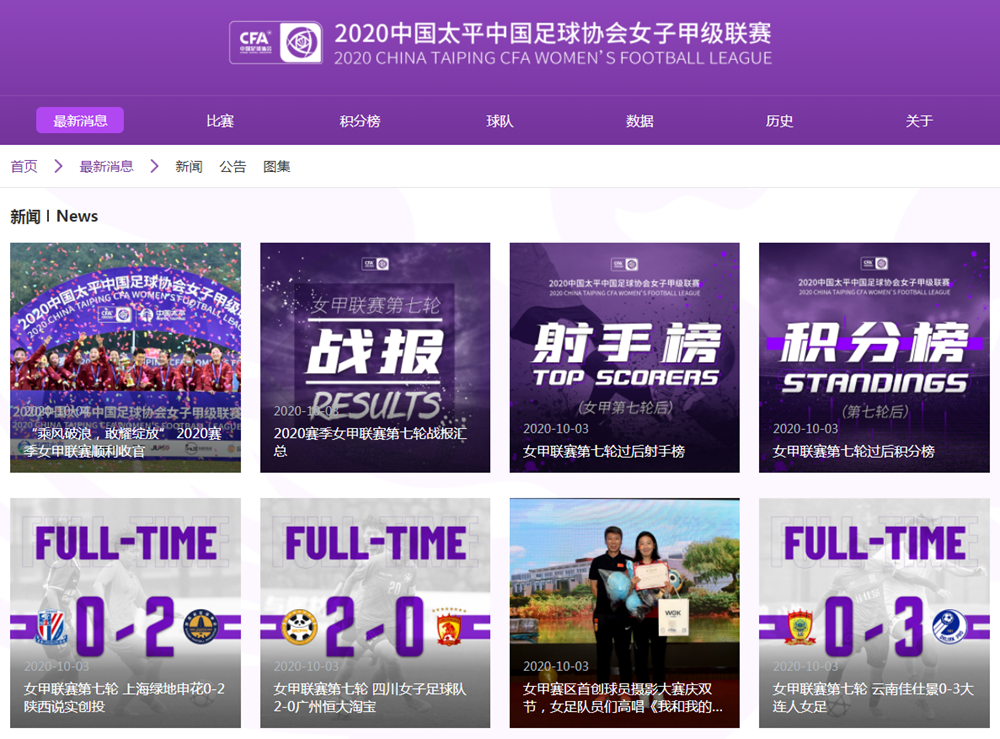Viewport: 1000px width, 739px height.
Task: Open FULL-TIME 0-2 Shanghai match card
Action: [126, 613]
